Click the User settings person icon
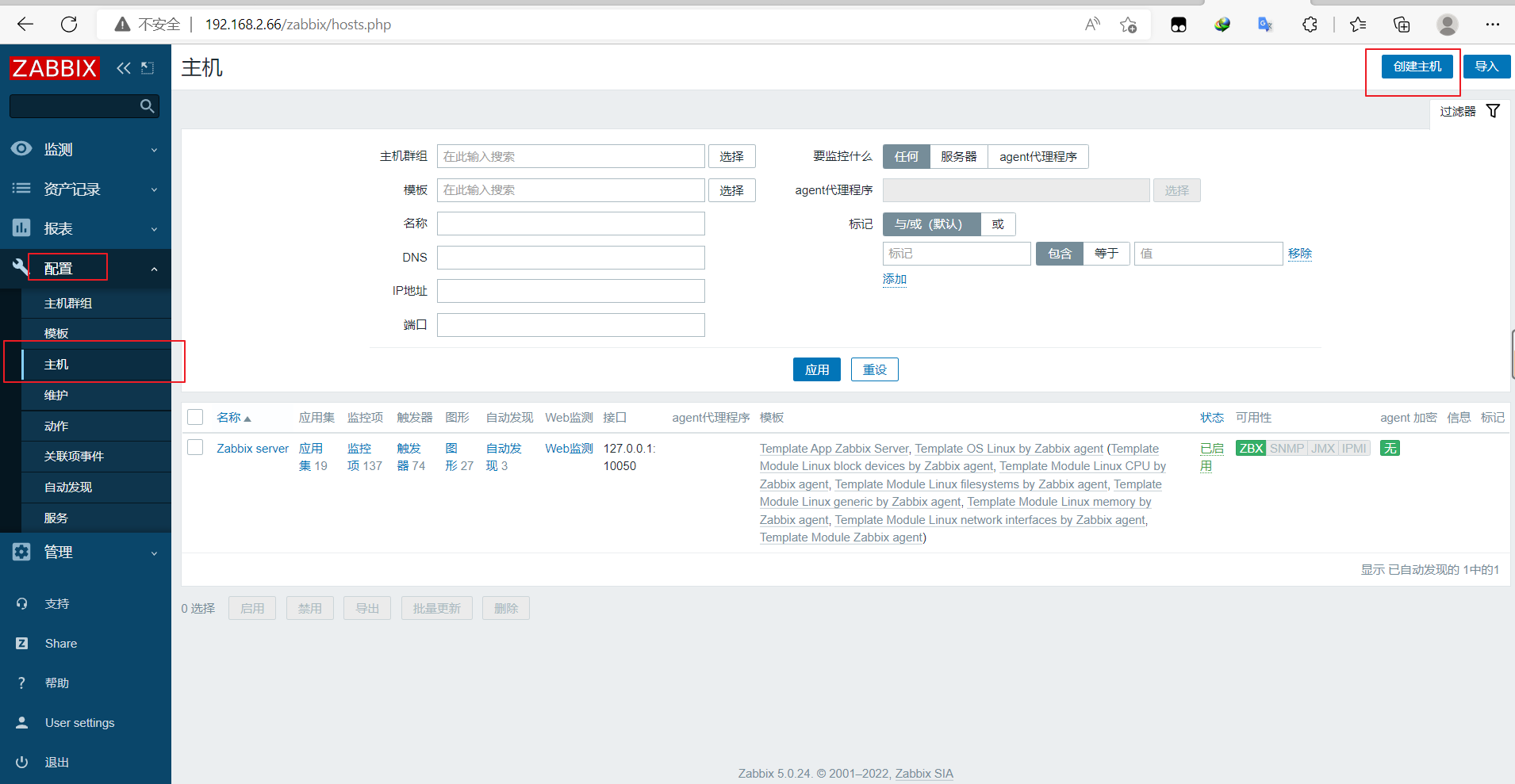 point(21,723)
